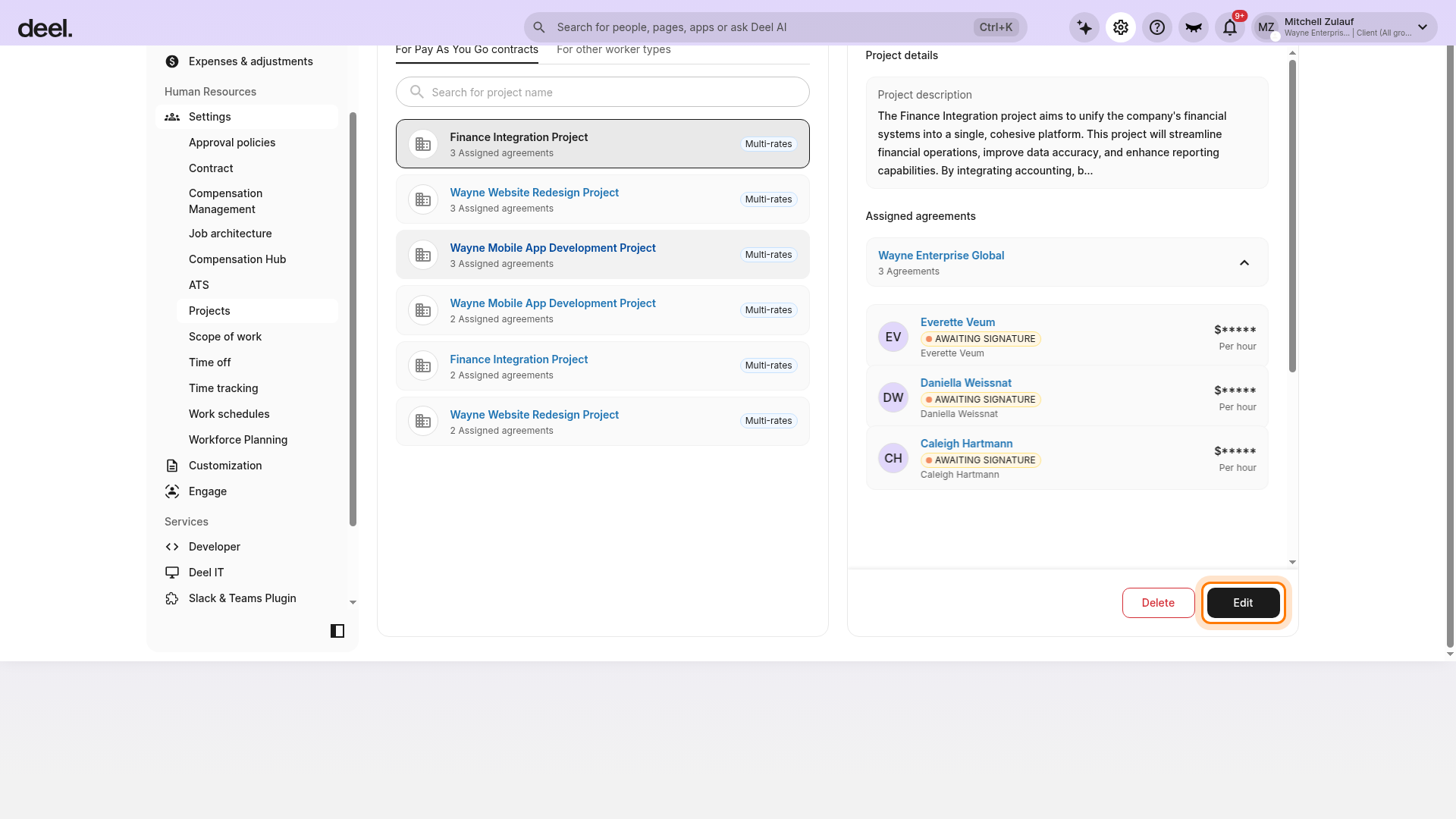This screenshot has height=819, width=1456.
Task: Click search magnifier icon in top bar
Action: point(539,27)
